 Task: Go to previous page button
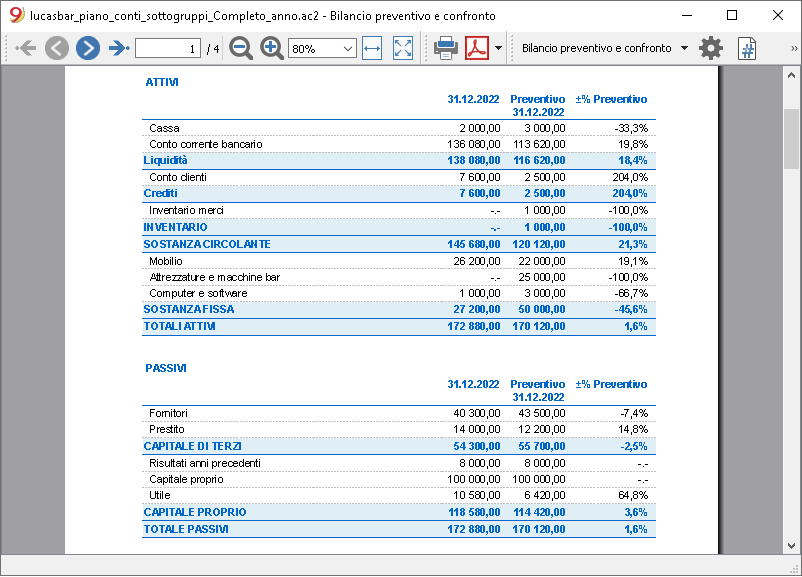click(x=57, y=49)
